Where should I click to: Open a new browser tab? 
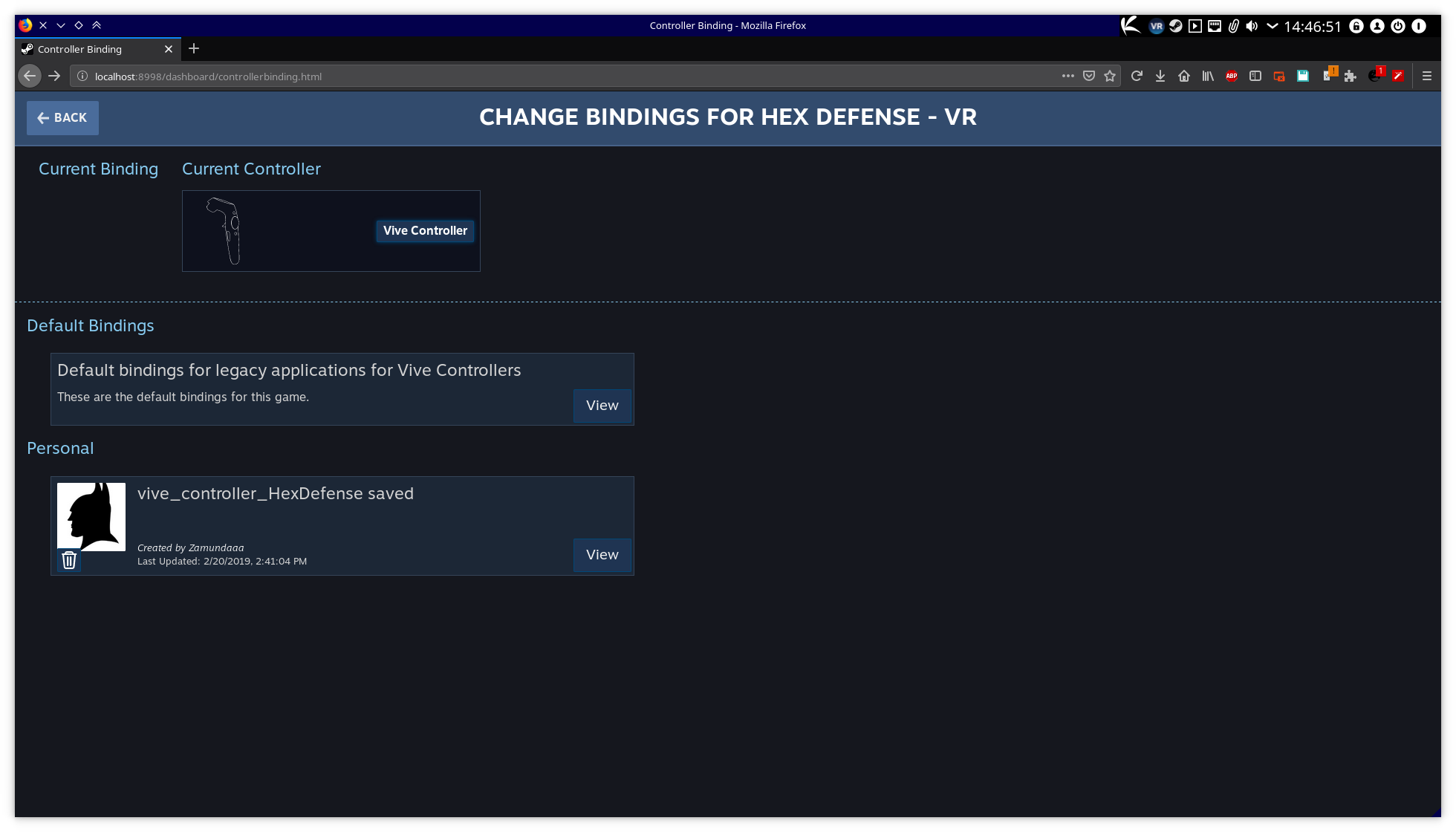coord(193,49)
